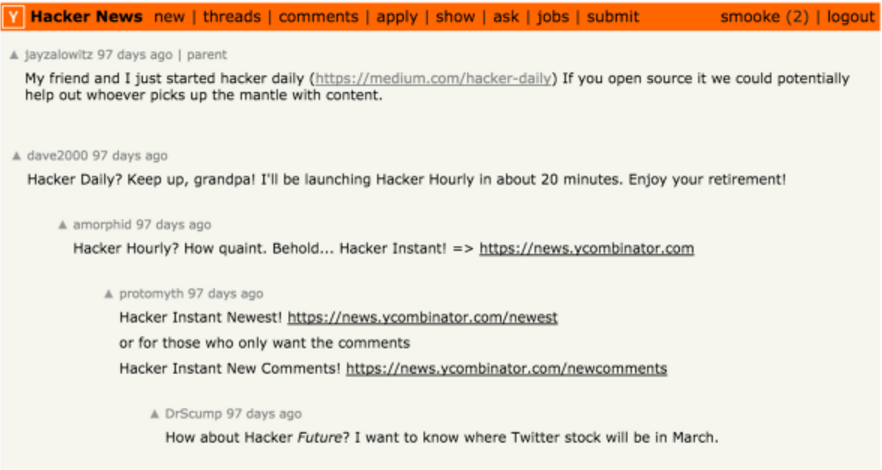Upvote amorphid's comment
This screenshot has width=882, height=470.
coord(63,225)
